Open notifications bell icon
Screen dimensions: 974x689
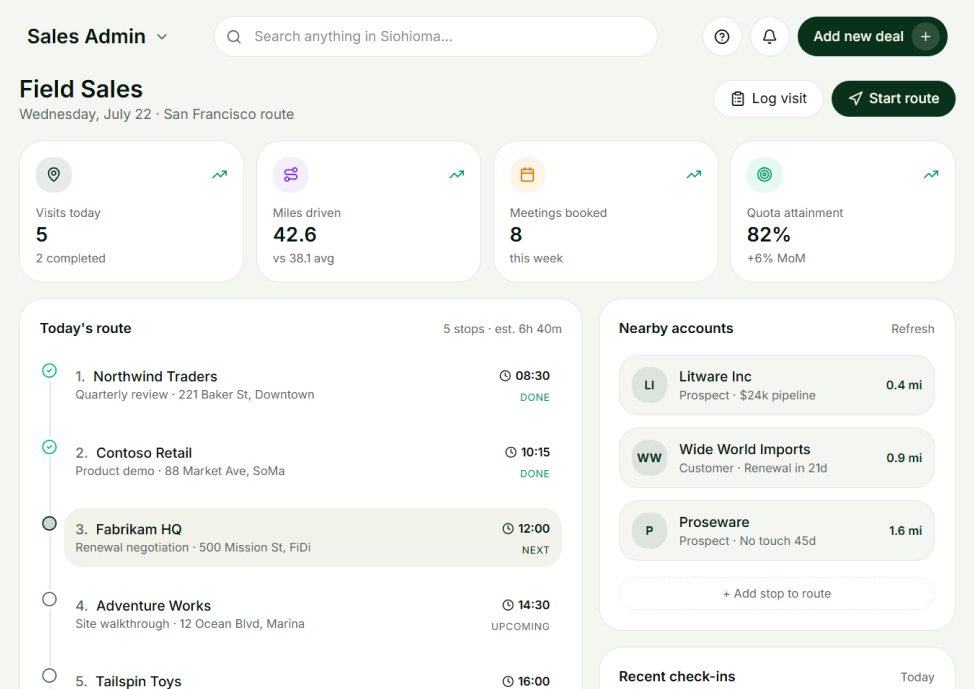pyautogui.click(x=770, y=37)
